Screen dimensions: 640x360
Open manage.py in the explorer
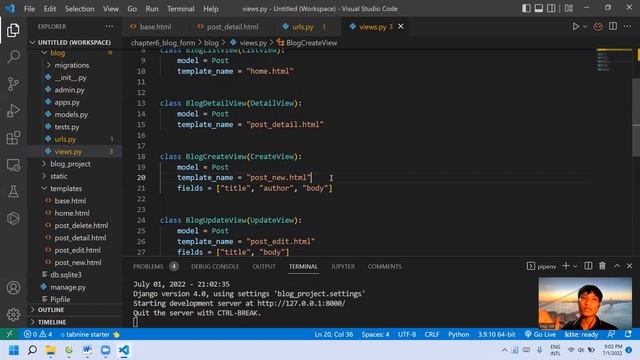pos(68,287)
